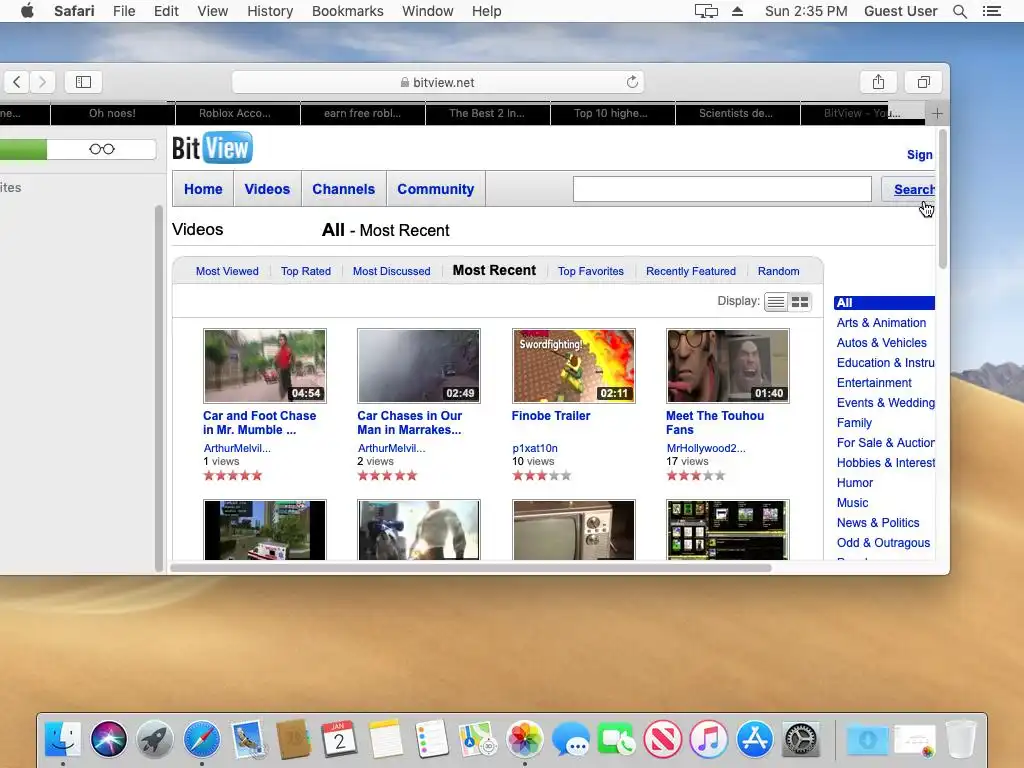Open the Bookmarks menu

(347, 11)
